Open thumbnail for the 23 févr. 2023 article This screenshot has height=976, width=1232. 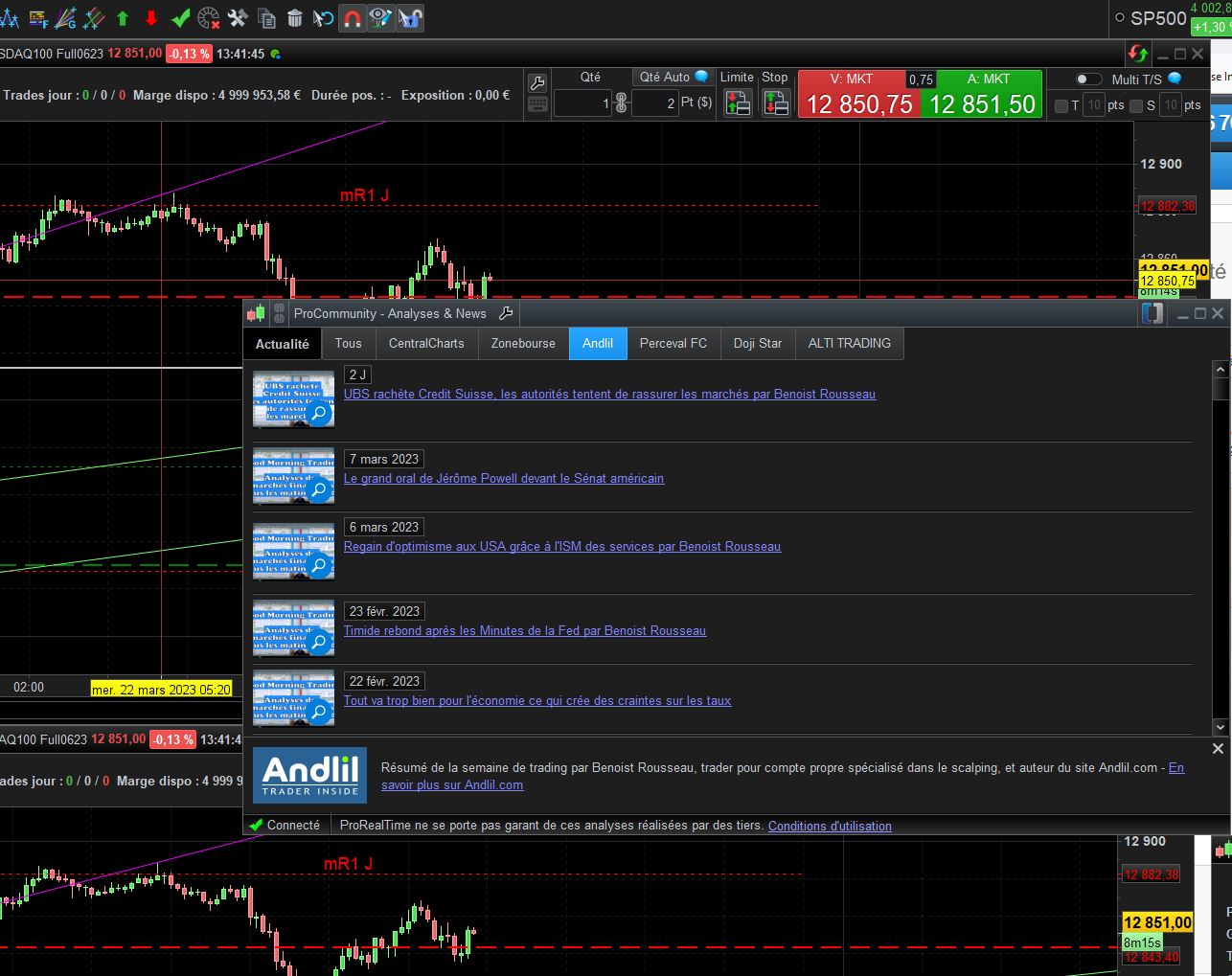point(293,627)
